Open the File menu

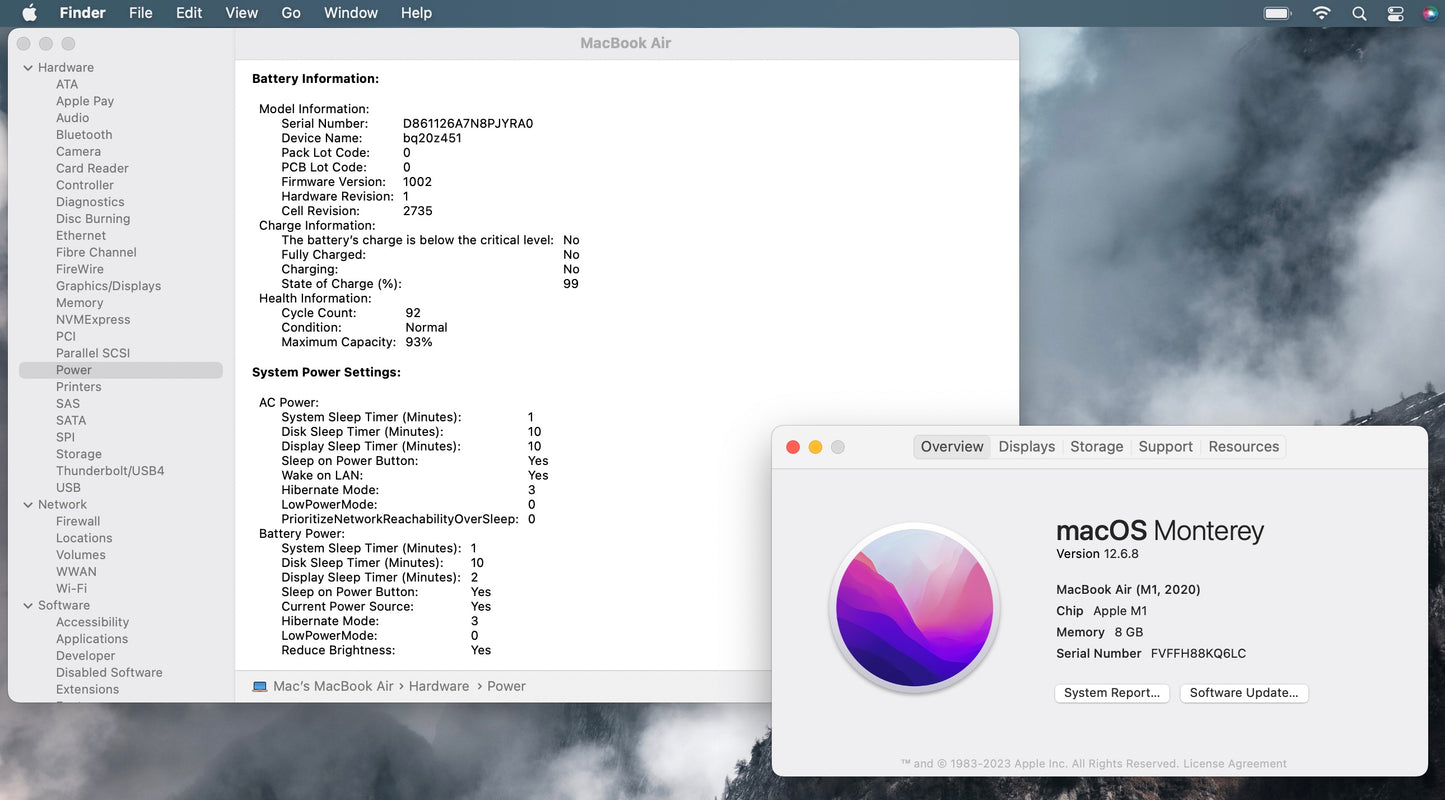pyautogui.click(x=141, y=13)
